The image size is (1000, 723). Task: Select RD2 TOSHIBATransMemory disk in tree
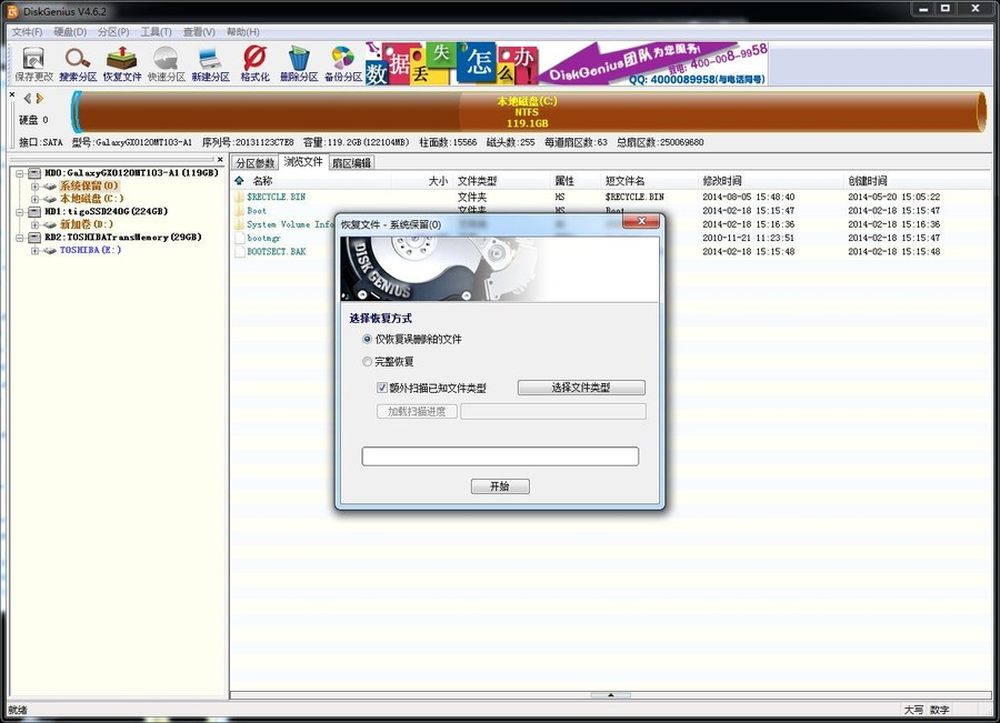coord(122,237)
